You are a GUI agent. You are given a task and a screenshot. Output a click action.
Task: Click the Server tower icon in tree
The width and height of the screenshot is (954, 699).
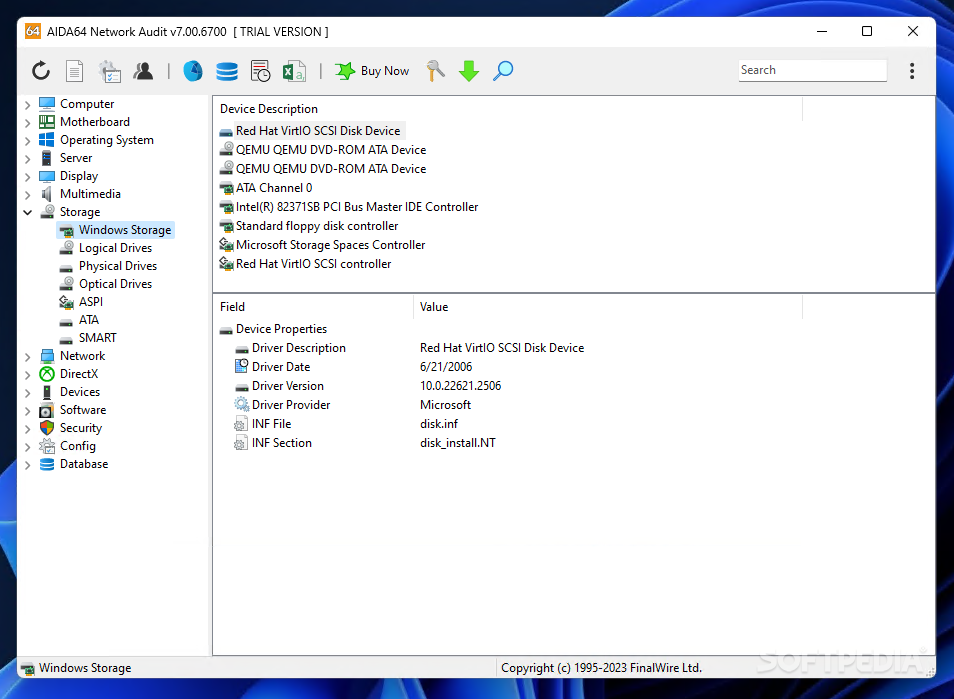click(x=47, y=158)
